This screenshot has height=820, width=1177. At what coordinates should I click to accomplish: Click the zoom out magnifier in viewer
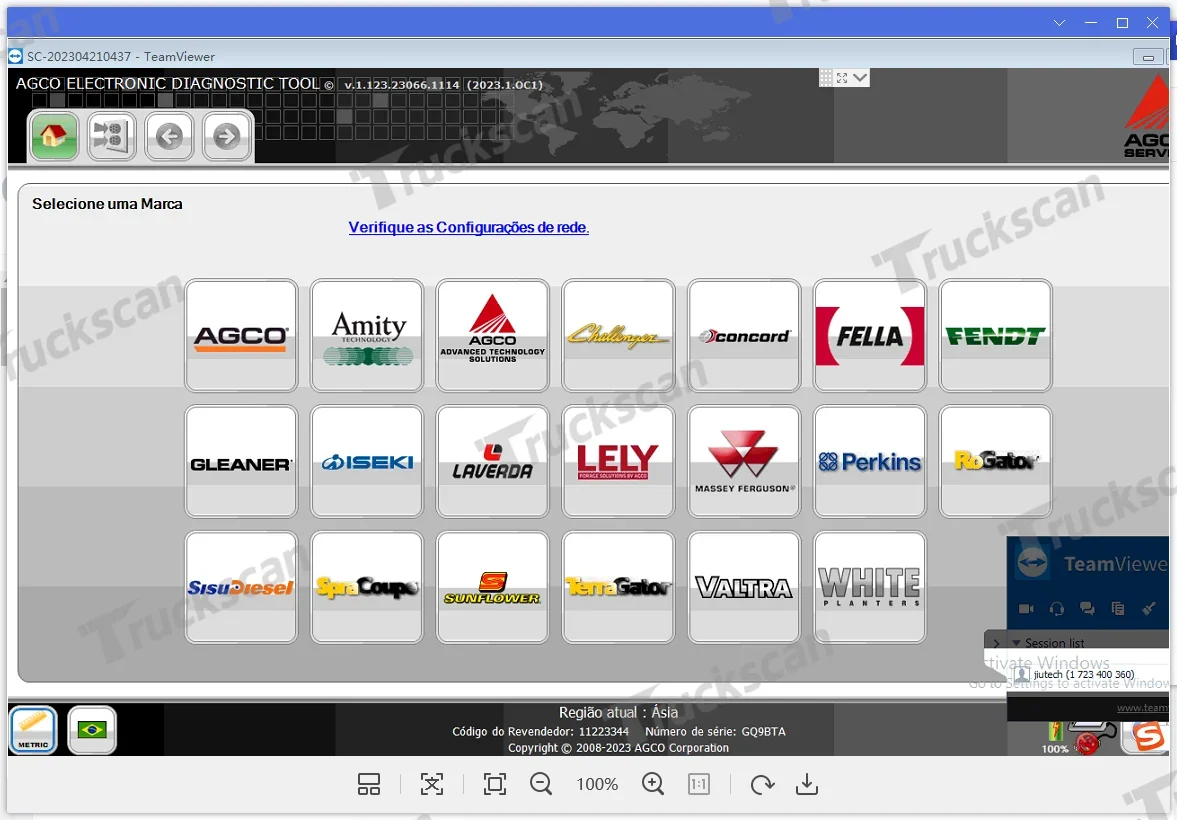[x=541, y=785]
